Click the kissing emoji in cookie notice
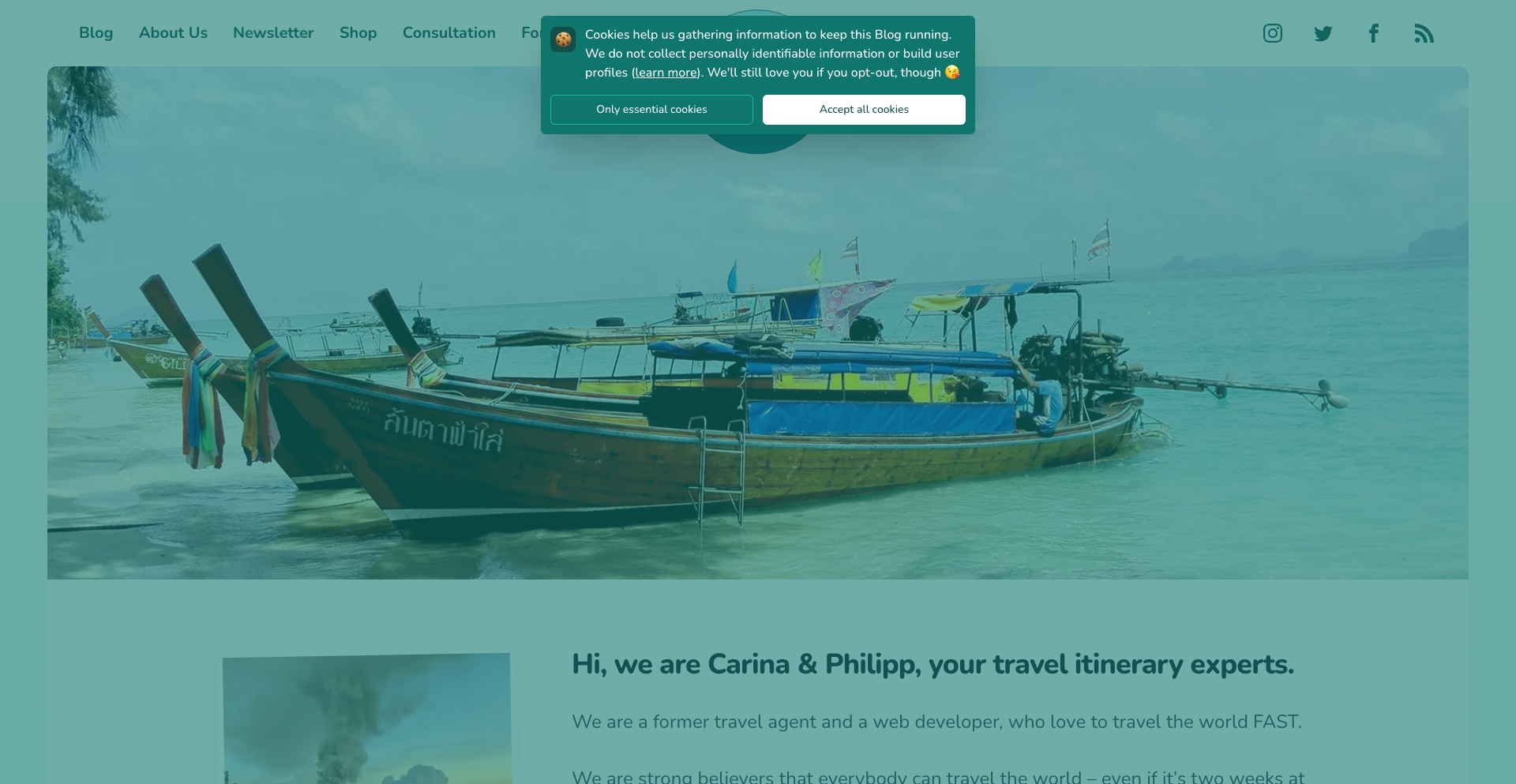The height and width of the screenshot is (784, 1516). pyautogui.click(x=952, y=73)
